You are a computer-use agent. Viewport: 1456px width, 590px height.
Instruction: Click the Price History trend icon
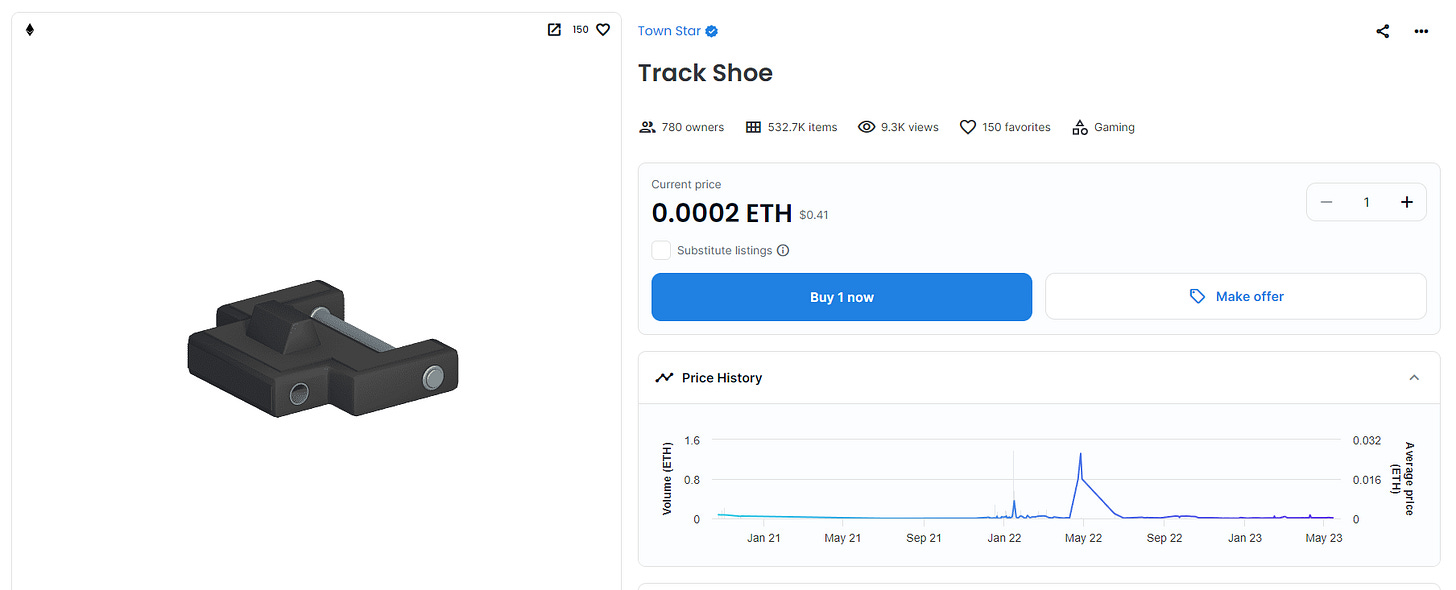tap(664, 378)
